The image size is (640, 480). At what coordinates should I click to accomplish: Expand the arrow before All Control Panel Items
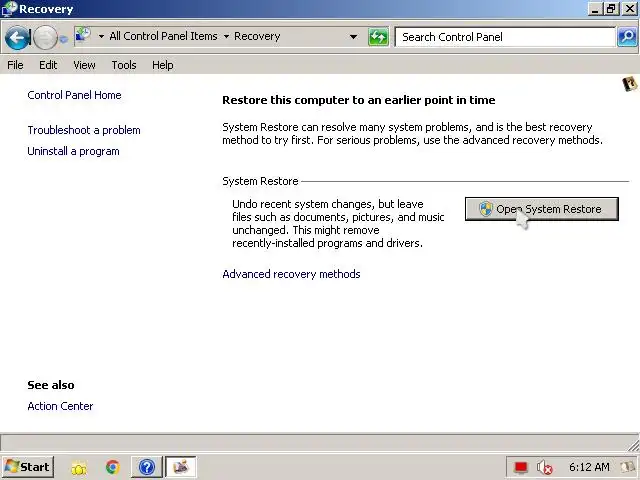point(101,36)
